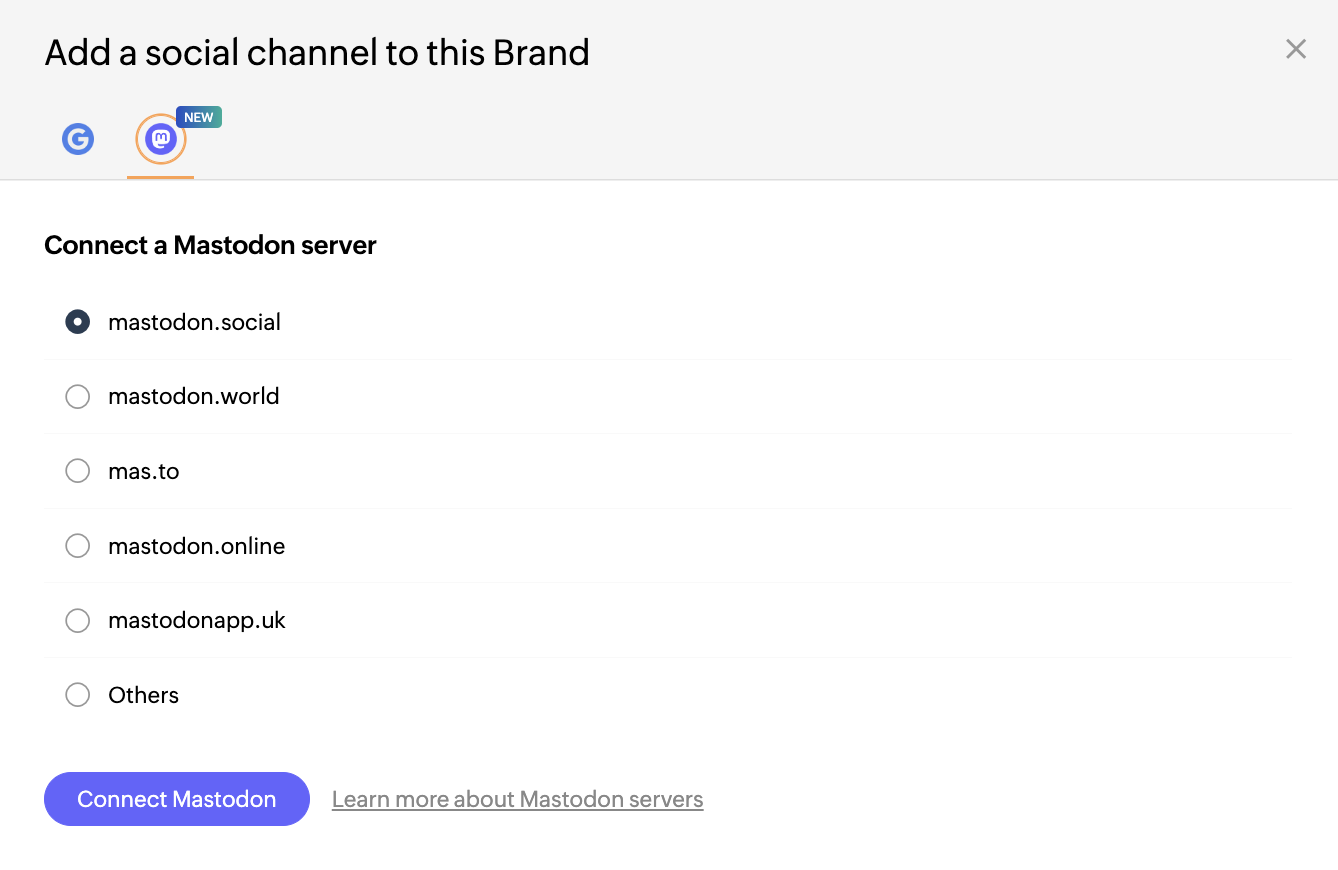Click the 'Connect a Mastodon server' heading
1338x870 pixels.
click(211, 245)
